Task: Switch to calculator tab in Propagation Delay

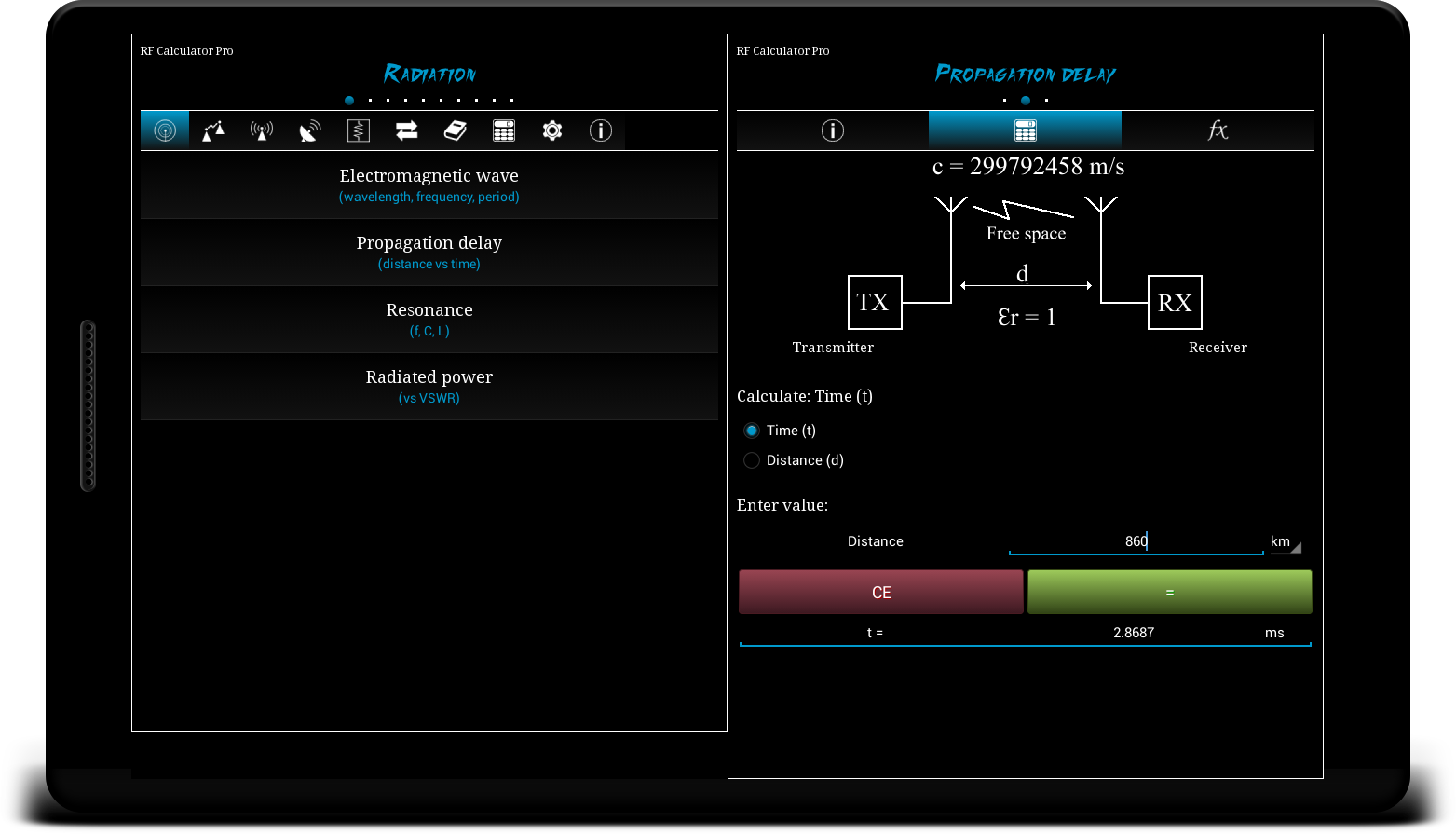Action: [1026, 130]
